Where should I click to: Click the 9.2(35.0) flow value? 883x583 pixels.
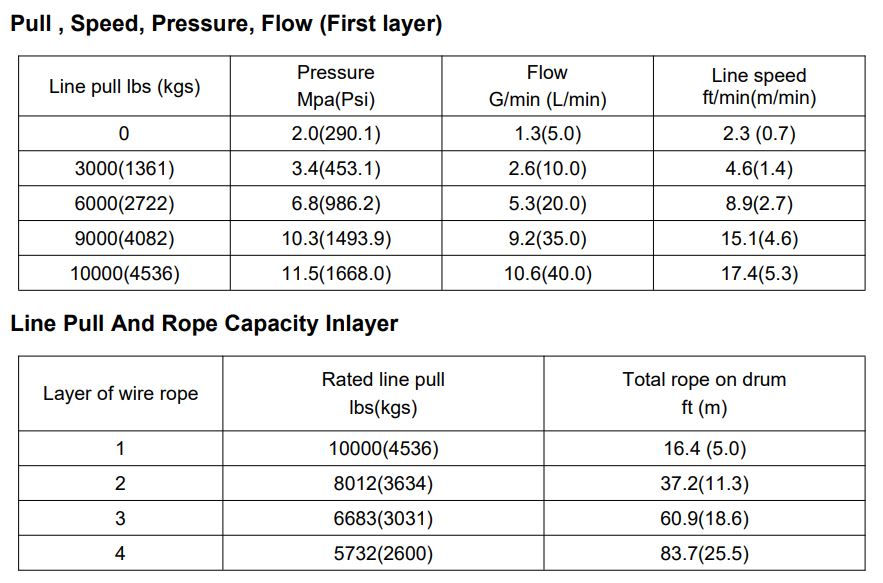[546, 239]
